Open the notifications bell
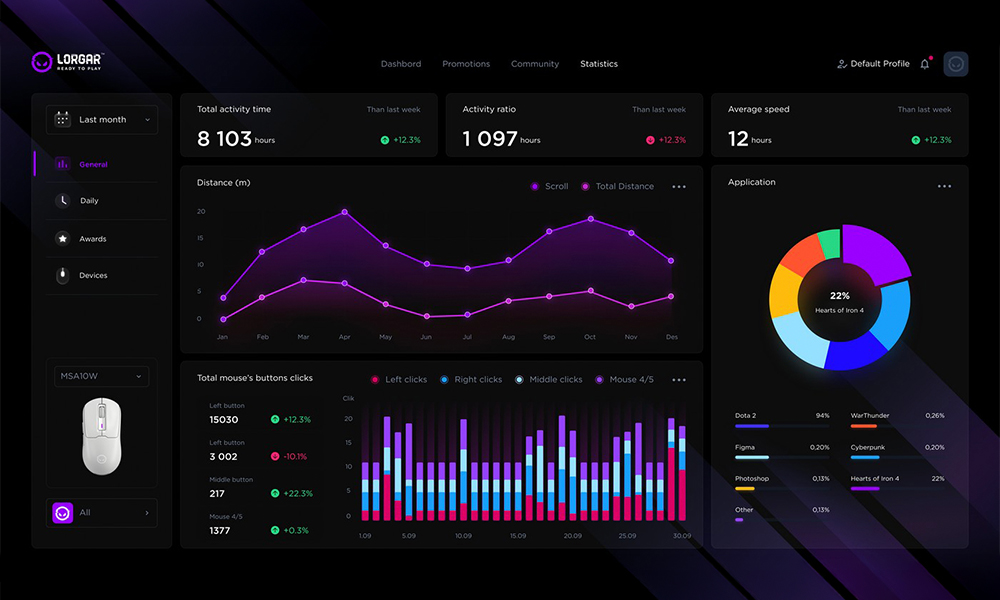1000x600 pixels. coord(925,64)
